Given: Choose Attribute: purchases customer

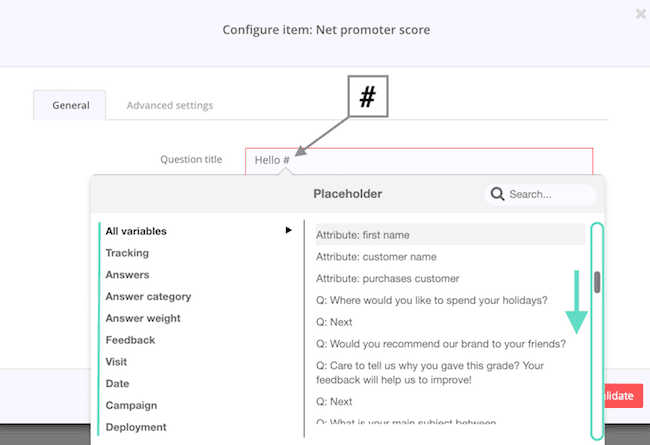Looking at the screenshot, I should [388, 278].
